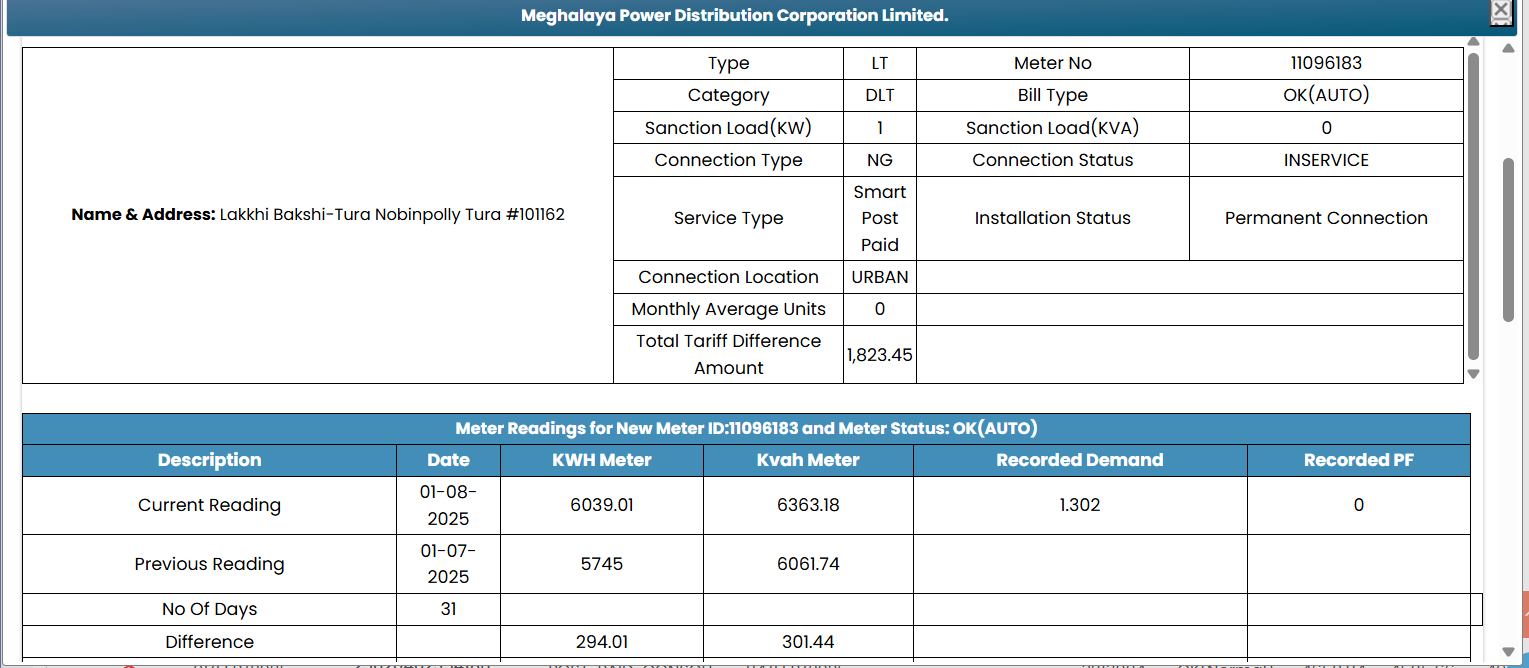Click the Connection Location value URBAN

[x=880, y=277]
